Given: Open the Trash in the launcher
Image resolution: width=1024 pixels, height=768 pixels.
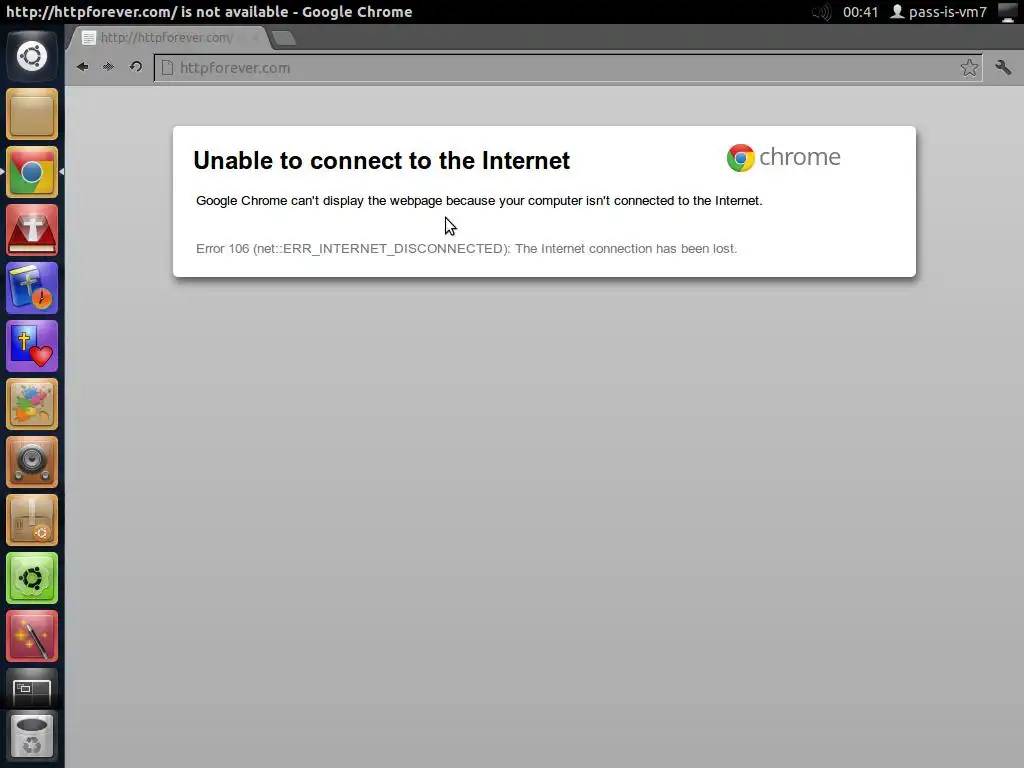Looking at the screenshot, I should point(32,737).
